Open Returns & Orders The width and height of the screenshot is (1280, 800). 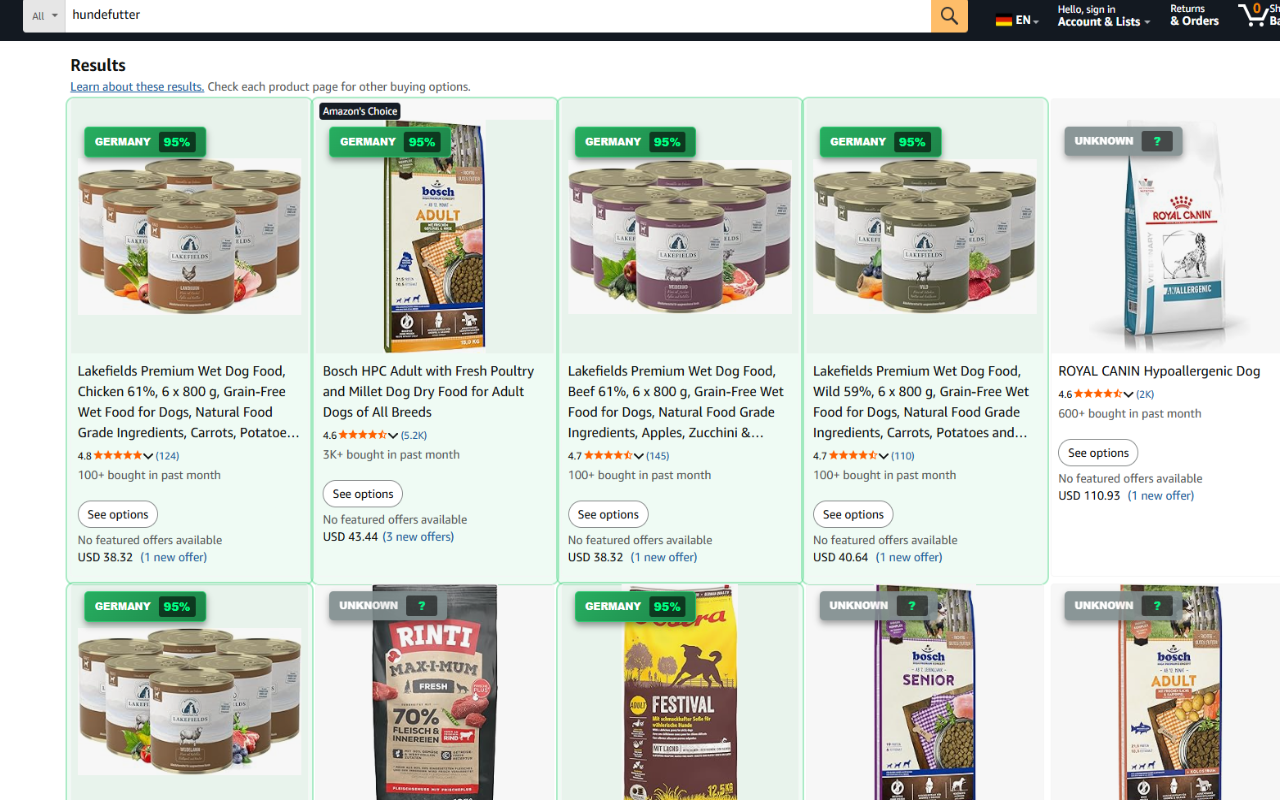point(1194,16)
